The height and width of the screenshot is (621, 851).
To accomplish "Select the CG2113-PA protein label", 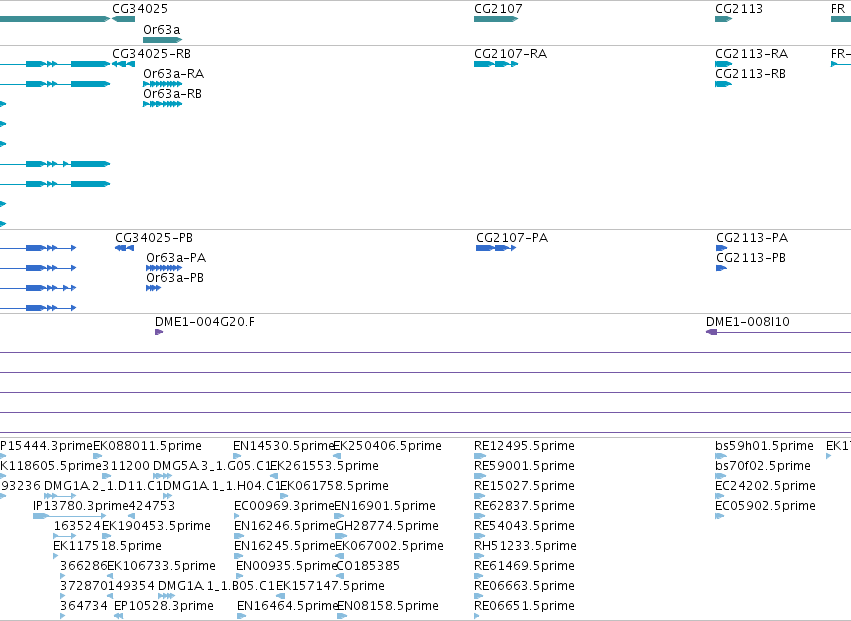I will click(x=752, y=238).
